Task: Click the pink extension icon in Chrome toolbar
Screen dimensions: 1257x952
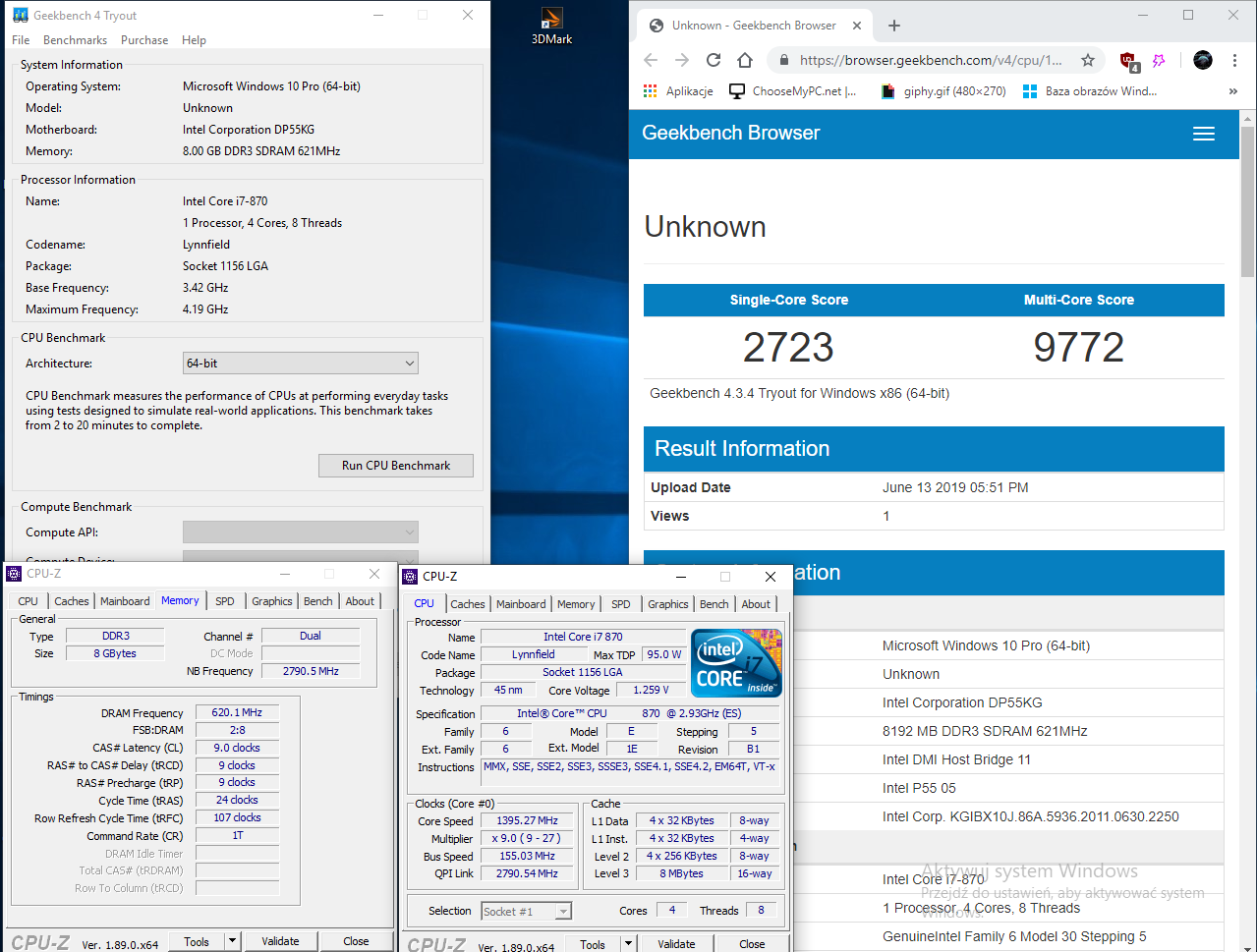Action: pyautogui.click(x=1159, y=60)
